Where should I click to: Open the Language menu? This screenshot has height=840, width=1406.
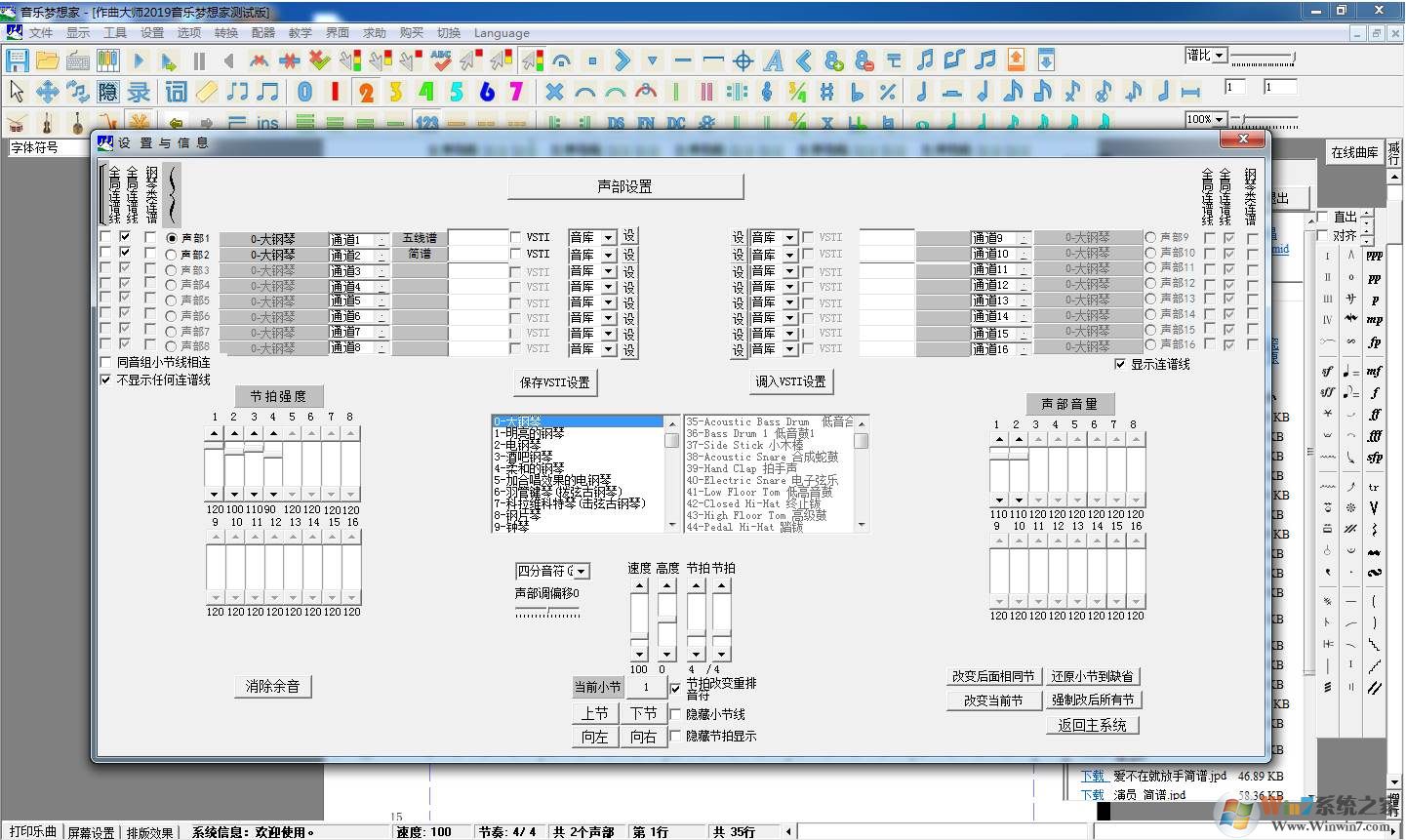tap(501, 32)
